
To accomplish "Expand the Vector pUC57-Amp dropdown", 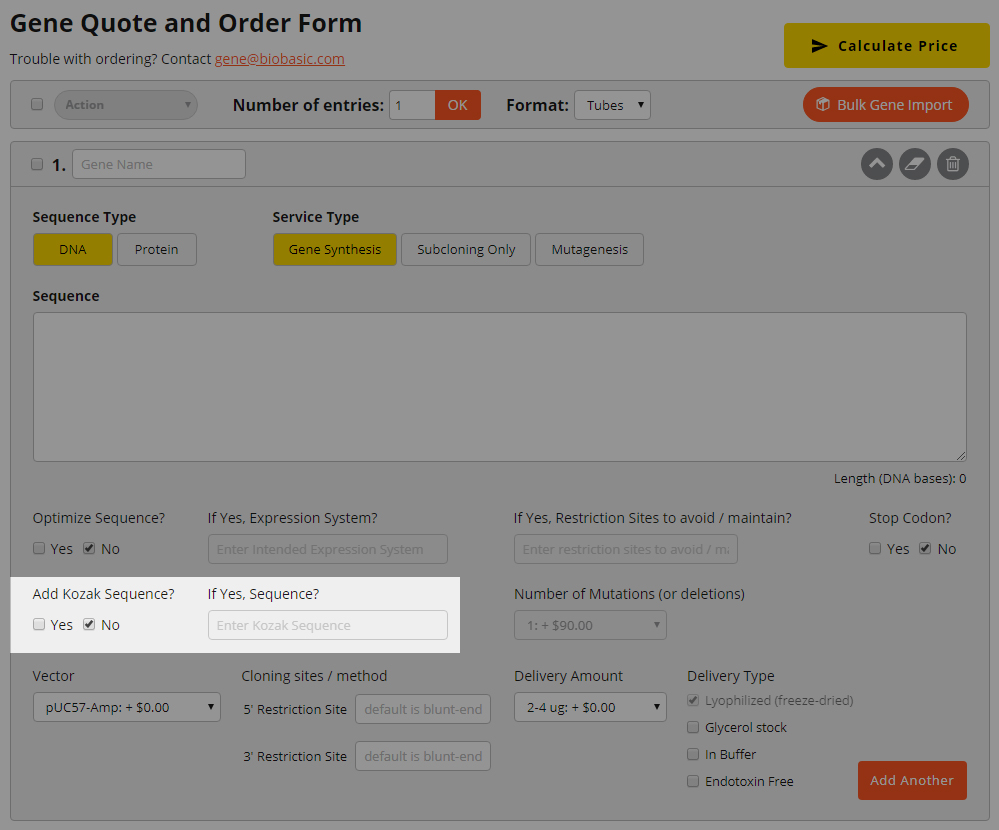I will 127,708.
